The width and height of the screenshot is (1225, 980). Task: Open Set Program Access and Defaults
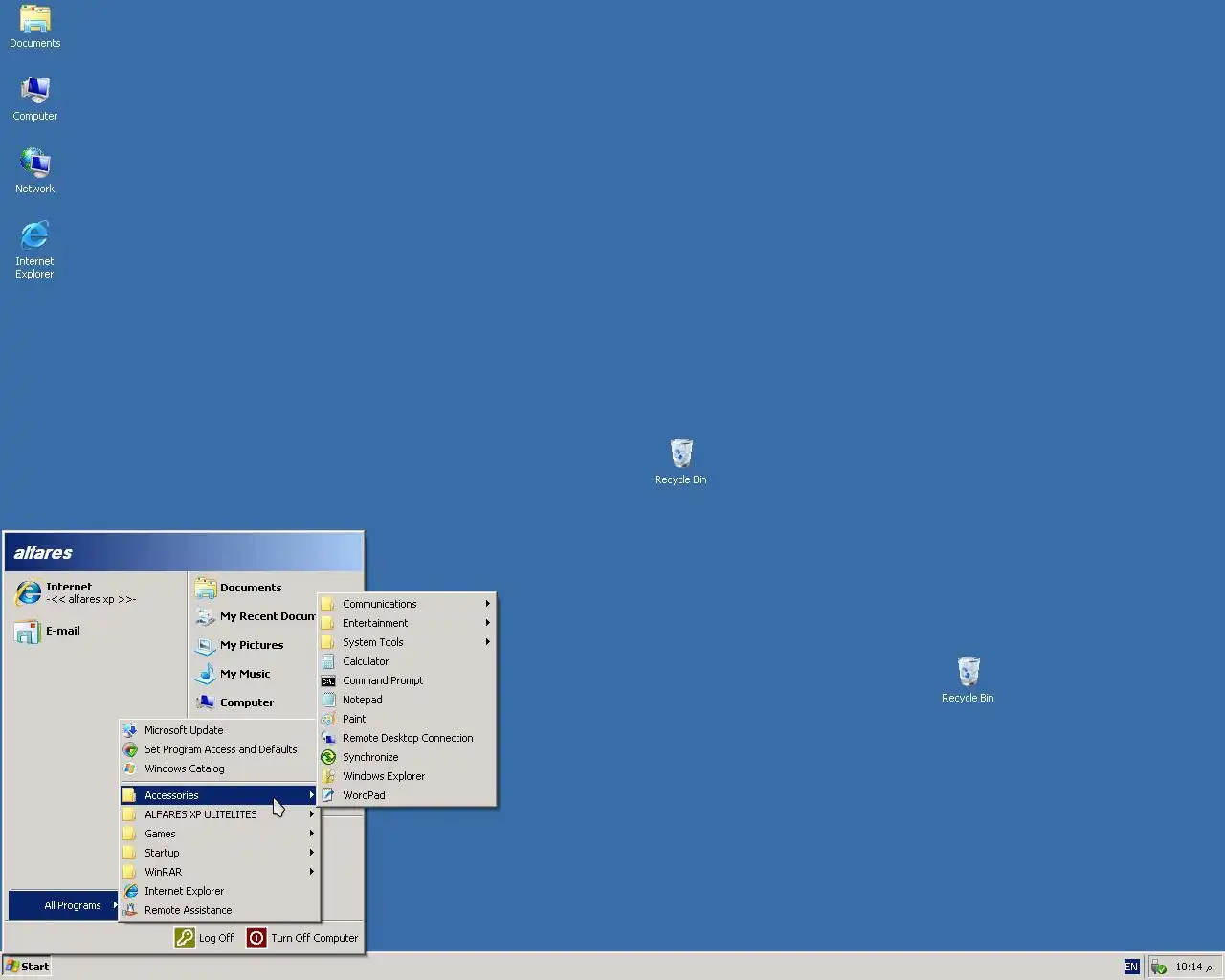[219, 749]
